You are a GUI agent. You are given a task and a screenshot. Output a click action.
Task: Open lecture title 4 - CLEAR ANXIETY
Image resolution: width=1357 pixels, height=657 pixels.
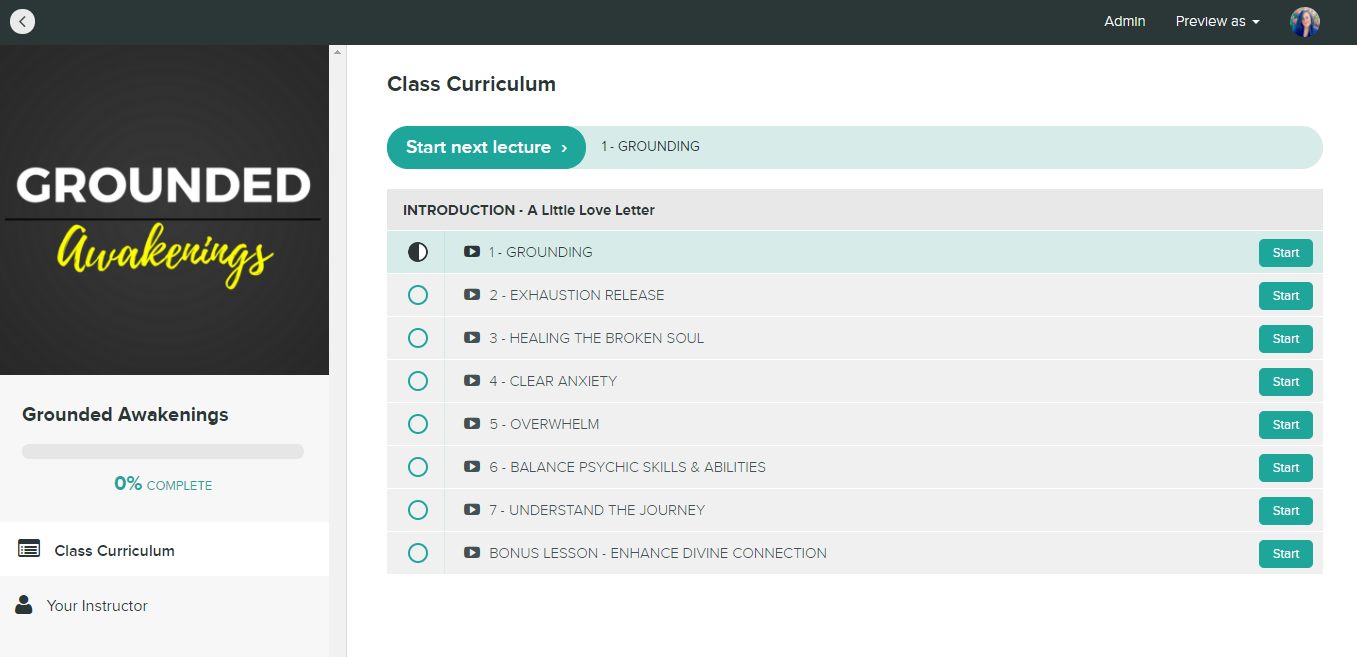tap(553, 381)
